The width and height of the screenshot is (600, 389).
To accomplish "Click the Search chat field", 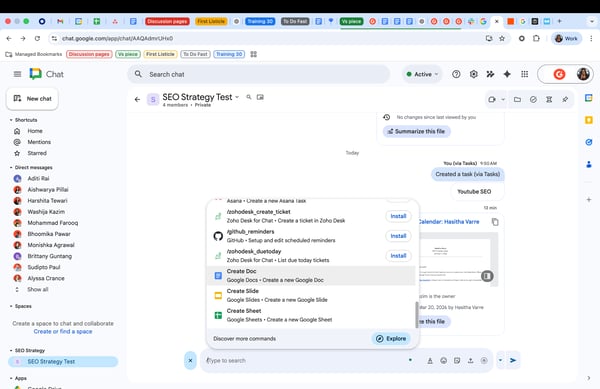I will pyautogui.click(x=259, y=74).
